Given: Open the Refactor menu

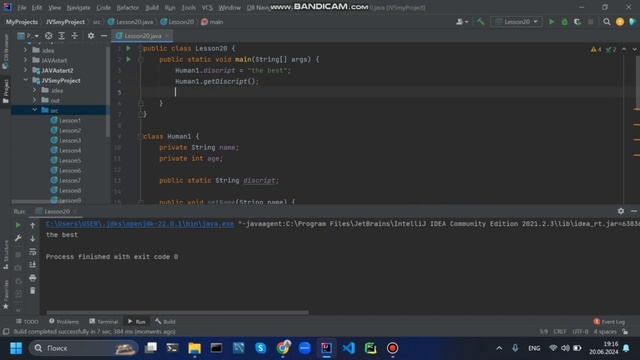Looking at the screenshot, I should [127, 7].
